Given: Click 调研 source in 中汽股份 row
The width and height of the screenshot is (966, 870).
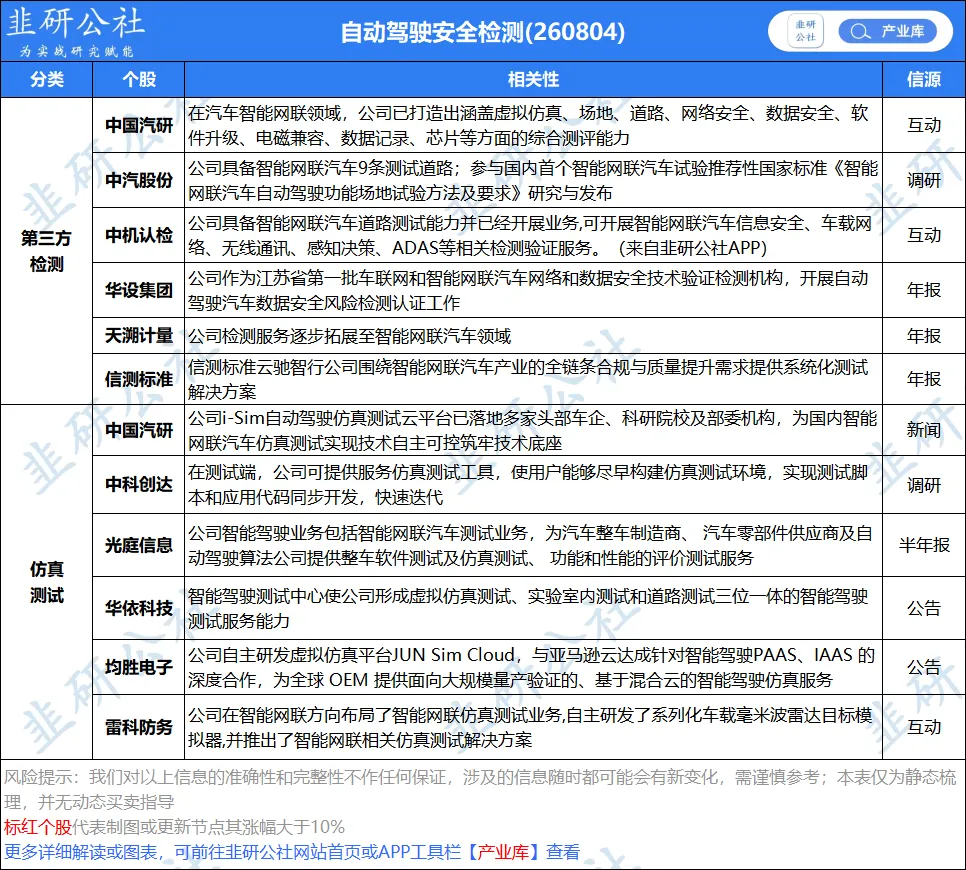Looking at the screenshot, I should [x=923, y=180].
